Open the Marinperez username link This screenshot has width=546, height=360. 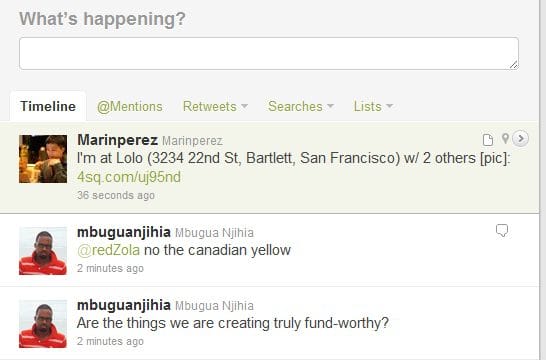[x=117, y=140]
